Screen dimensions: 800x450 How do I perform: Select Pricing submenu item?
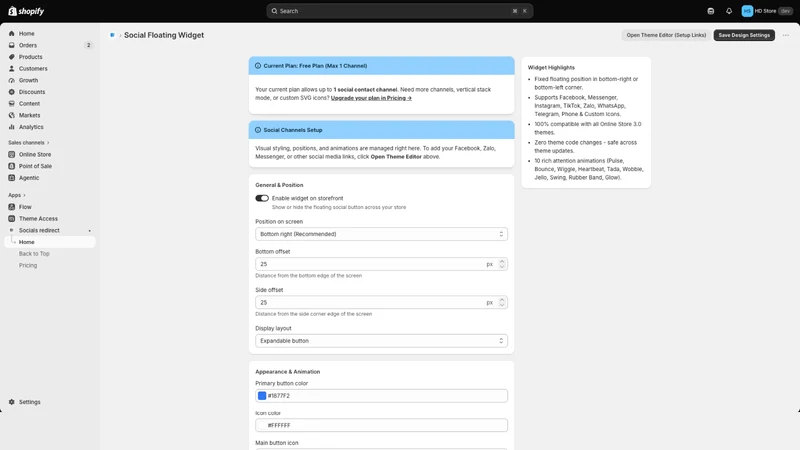[x=28, y=265]
